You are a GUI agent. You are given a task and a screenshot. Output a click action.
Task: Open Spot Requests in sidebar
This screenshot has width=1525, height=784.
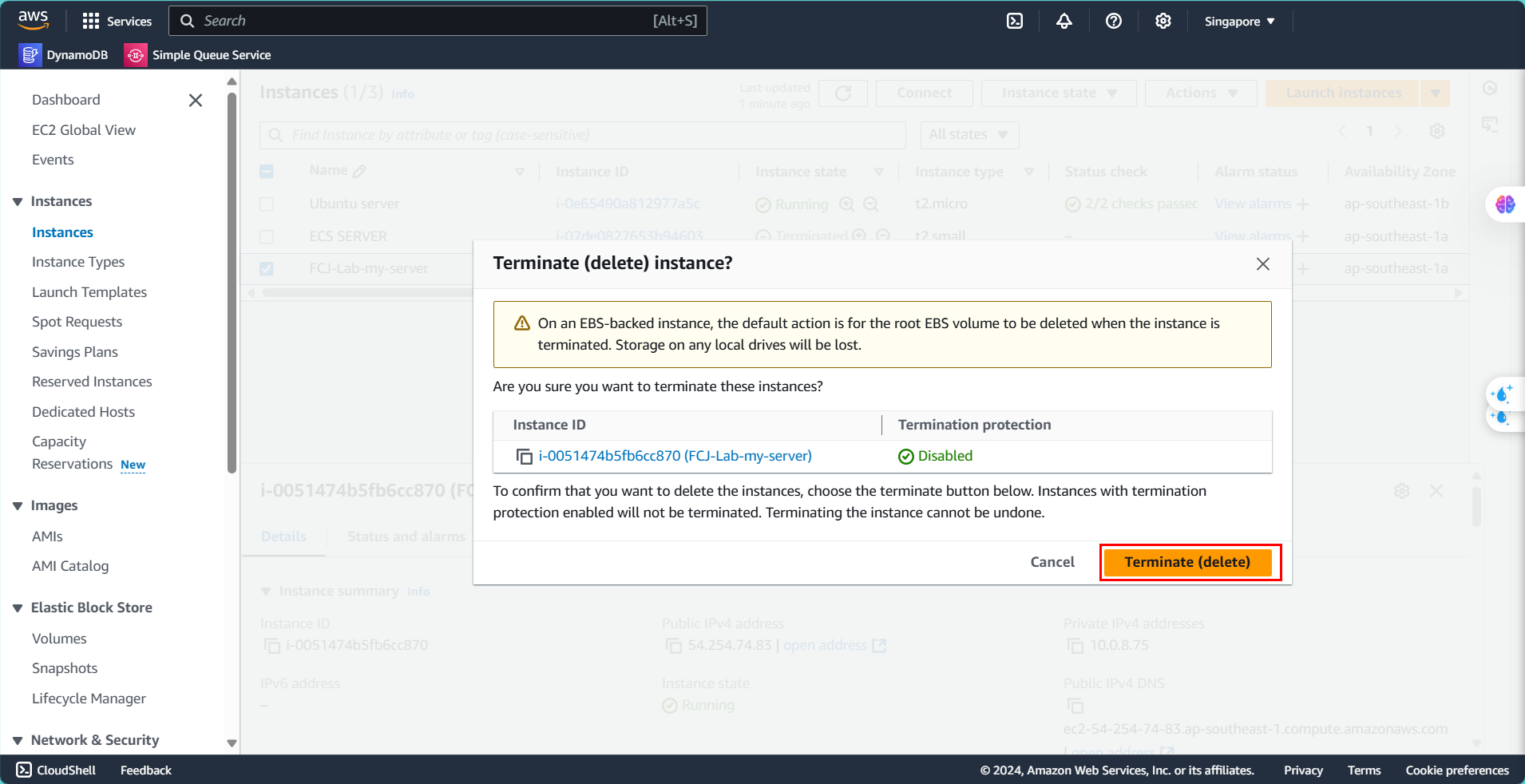[77, 322]
